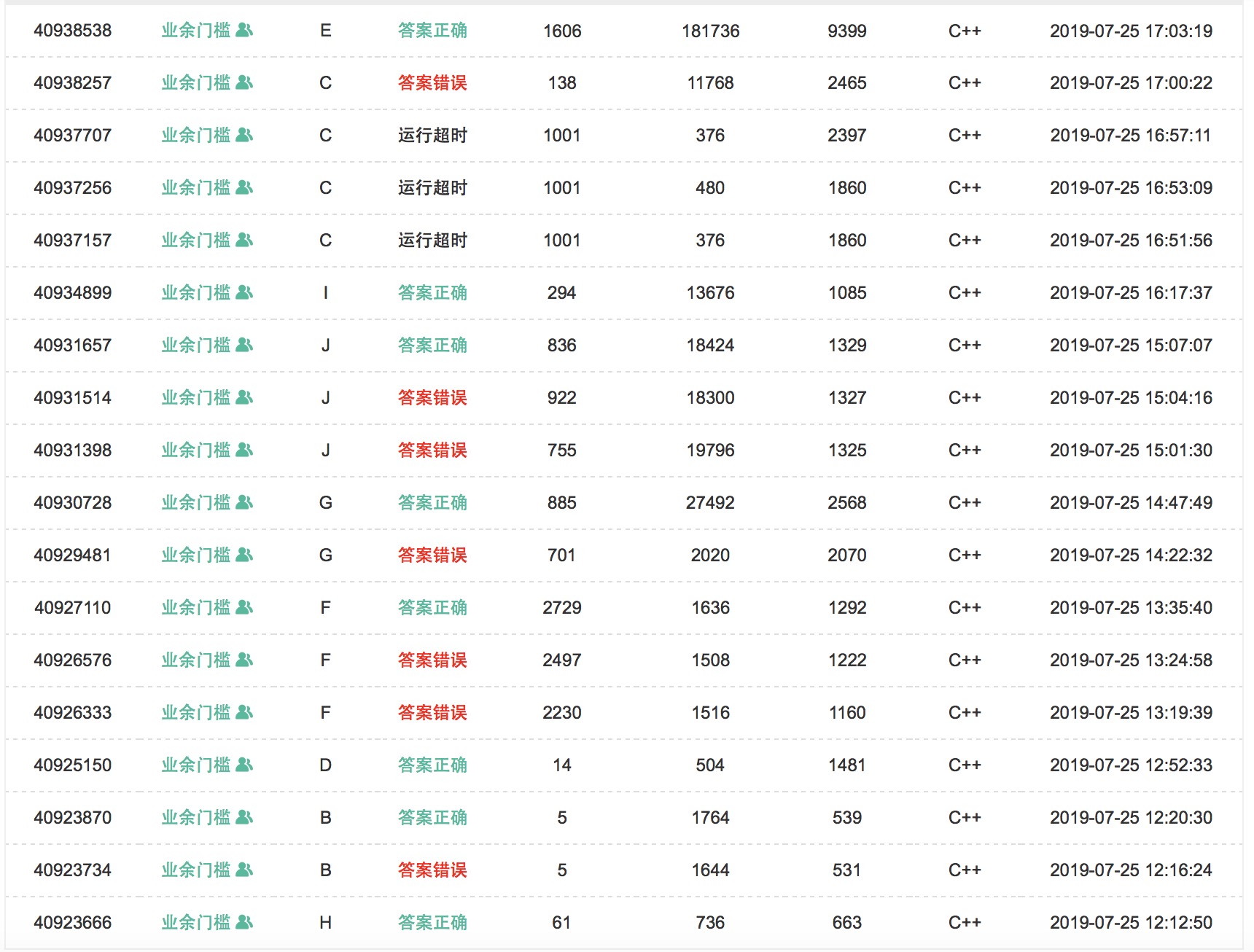Click the group icon beside submission 40930728

coord(245,503)
